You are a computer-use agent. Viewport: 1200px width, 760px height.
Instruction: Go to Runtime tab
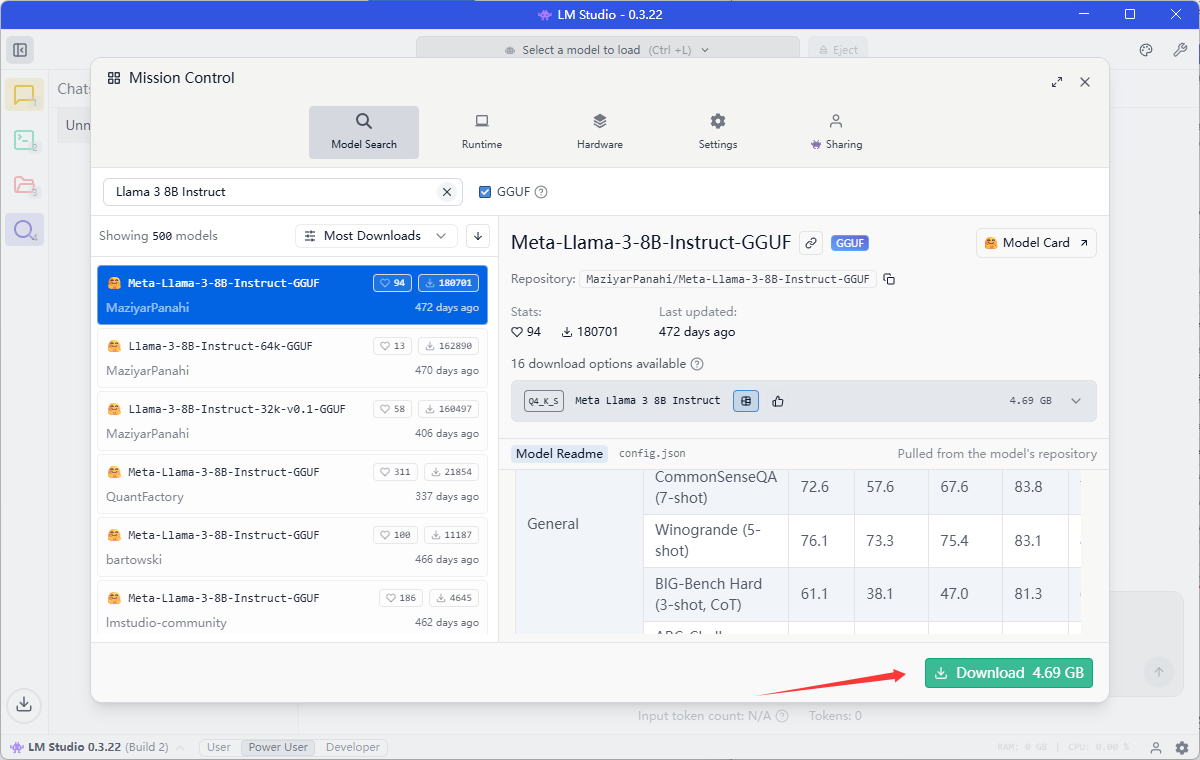point(482,132)
